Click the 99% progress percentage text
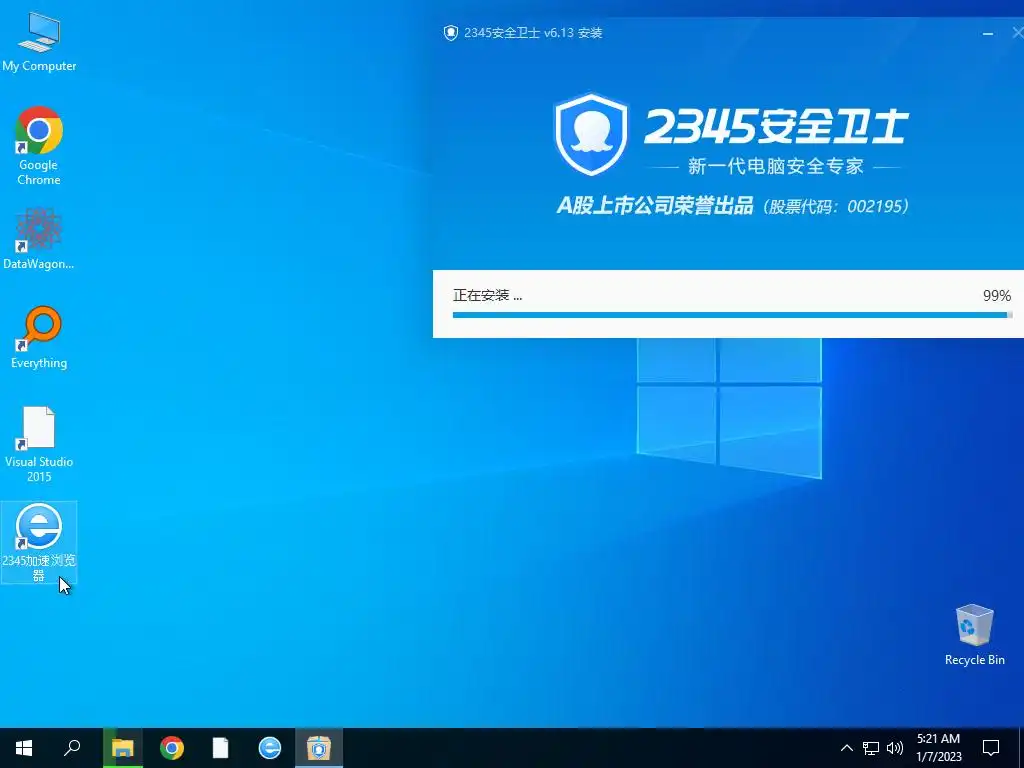This screenshot has height=768, width=1024. click(997, 295)
